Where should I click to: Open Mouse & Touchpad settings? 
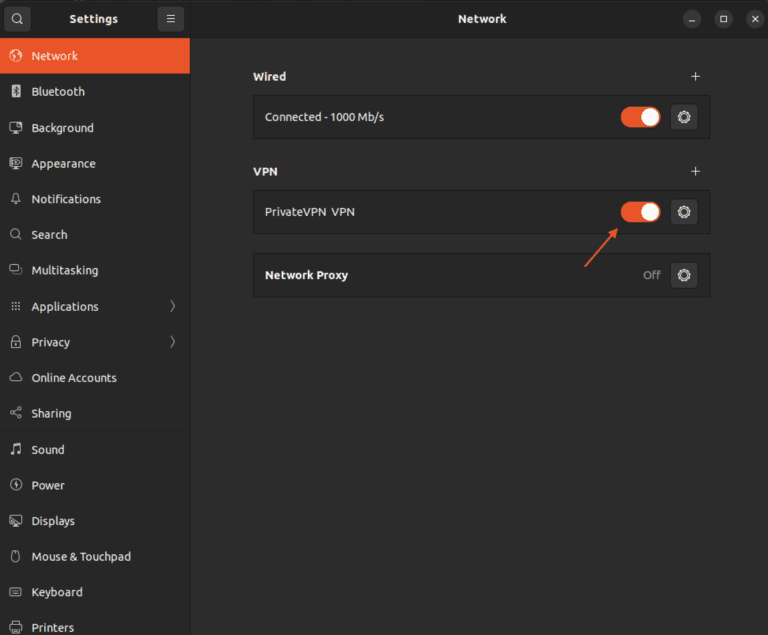80,557
